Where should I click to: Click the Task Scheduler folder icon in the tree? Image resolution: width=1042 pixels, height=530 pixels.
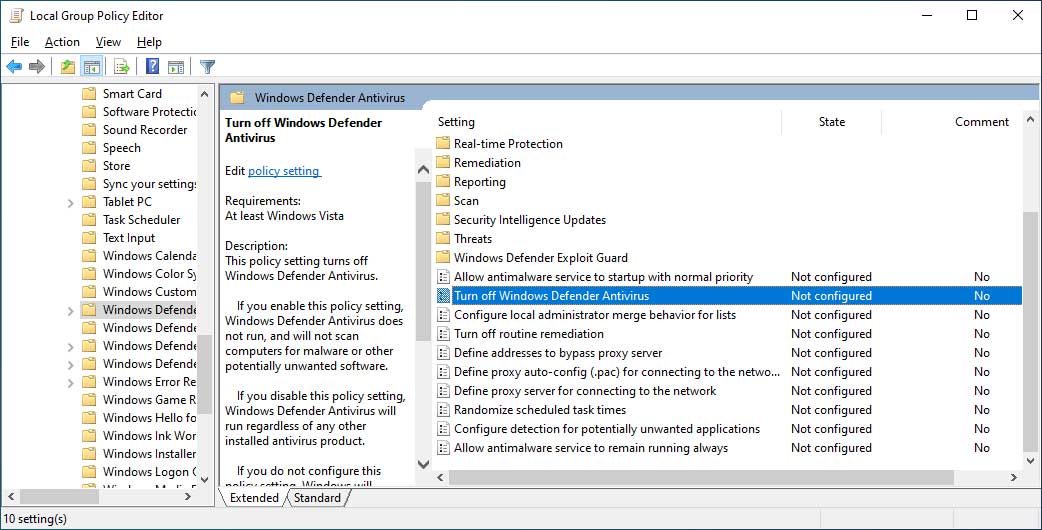point(89,219)
